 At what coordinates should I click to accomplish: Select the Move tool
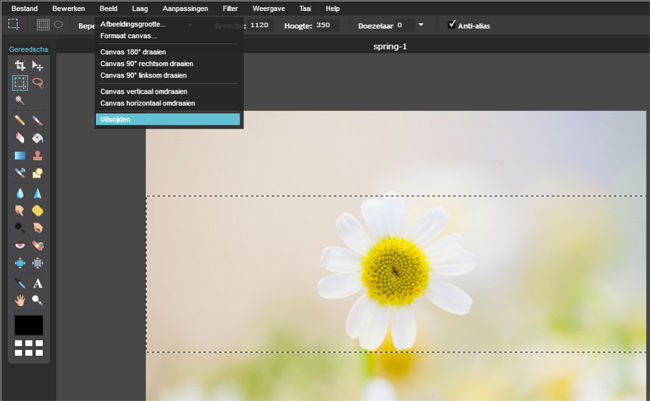[x=37, y=65]
